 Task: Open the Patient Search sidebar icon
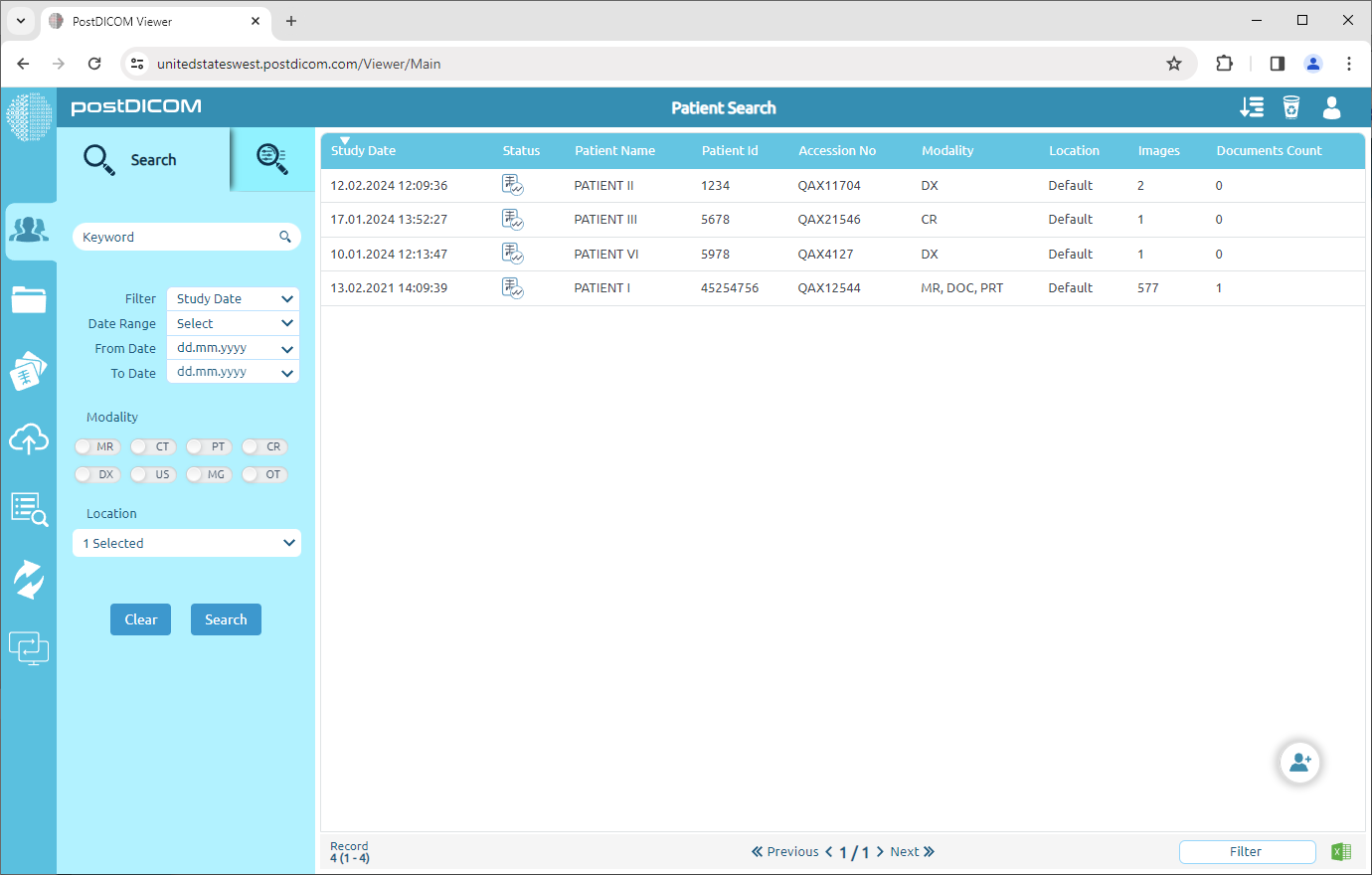pos(29,230)
